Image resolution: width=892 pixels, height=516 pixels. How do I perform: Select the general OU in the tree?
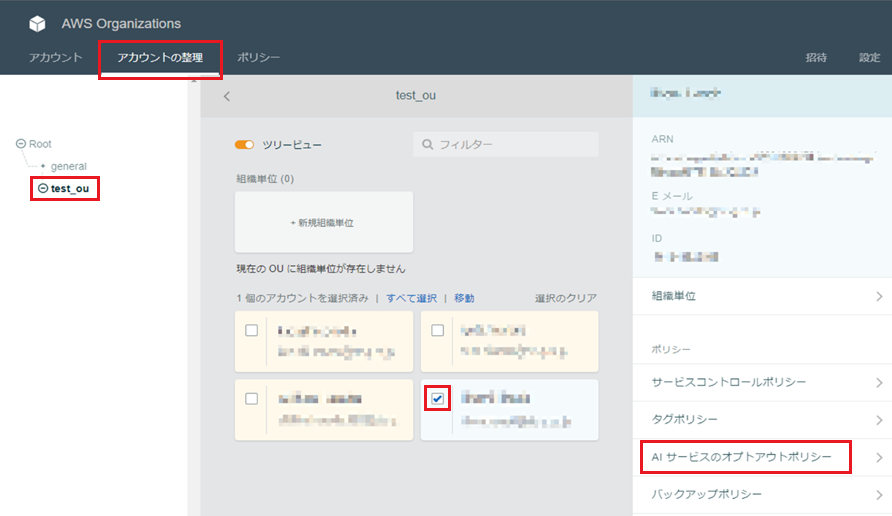pos(68,166)
